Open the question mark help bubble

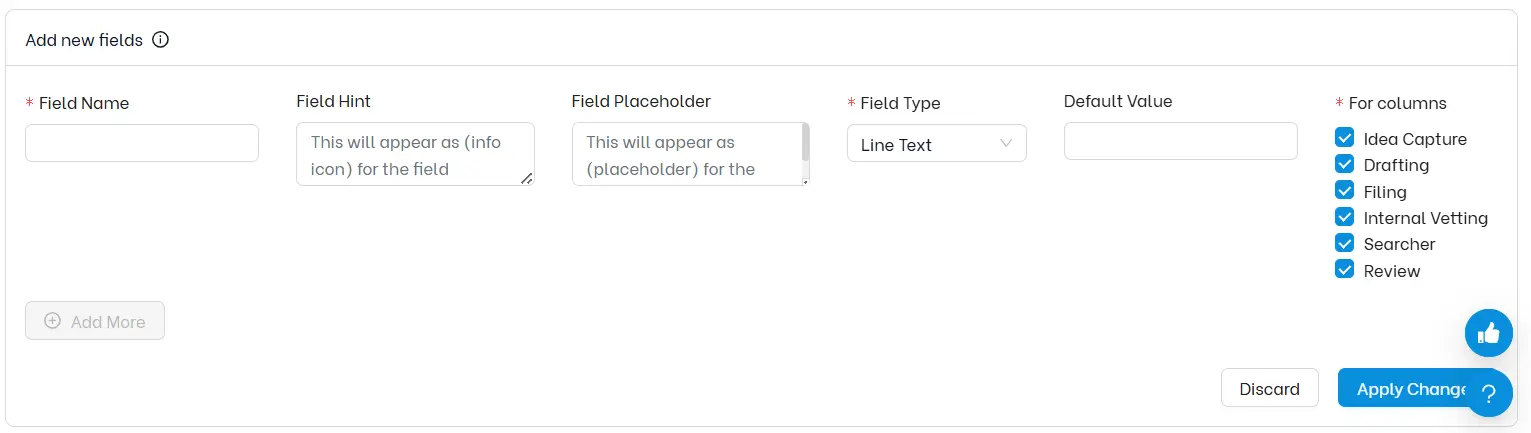pyautogui.click(x=1488, y=393)
